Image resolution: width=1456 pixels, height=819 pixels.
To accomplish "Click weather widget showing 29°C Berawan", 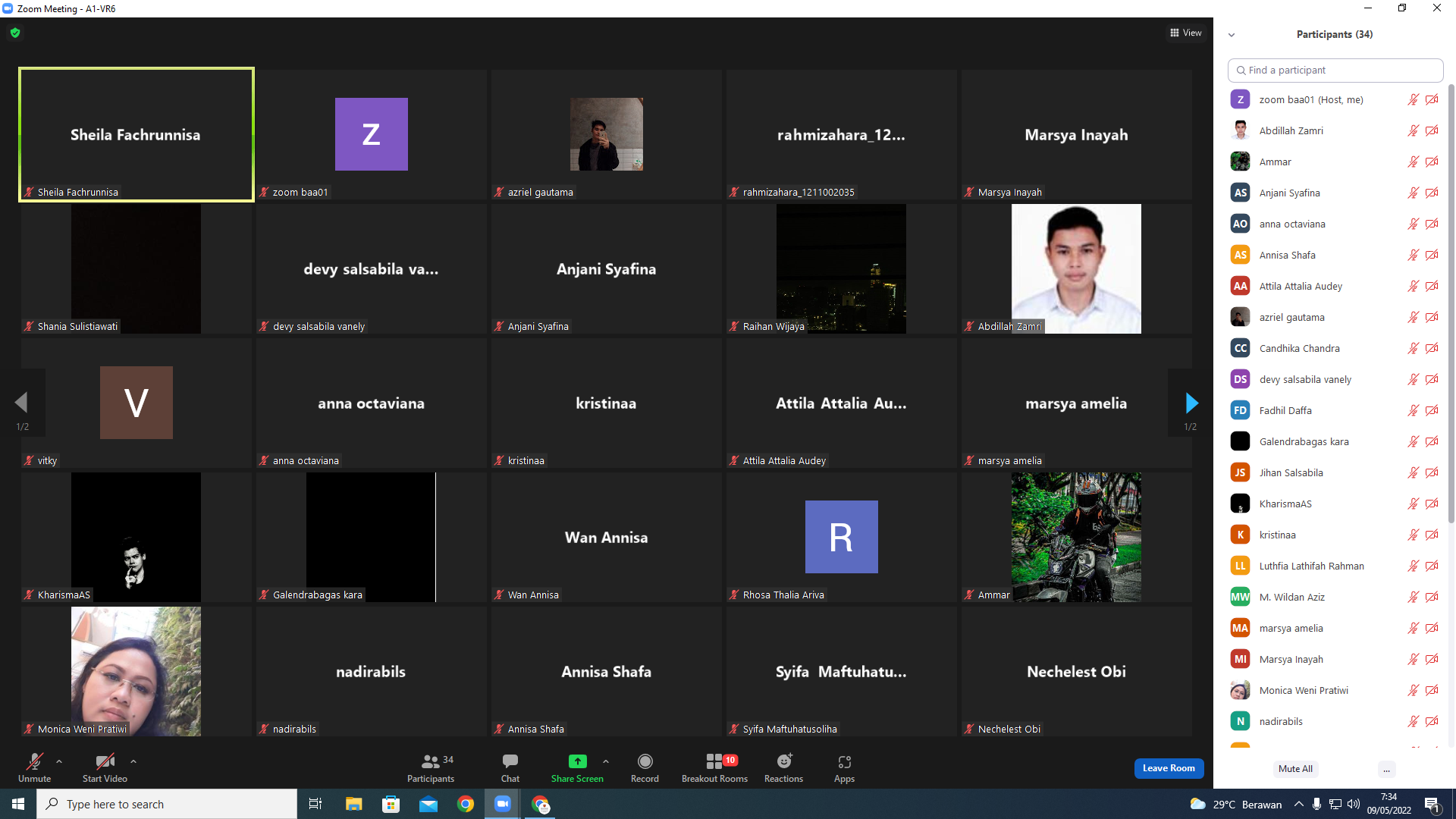I will pyautogui.click(x=1236, y=804).
